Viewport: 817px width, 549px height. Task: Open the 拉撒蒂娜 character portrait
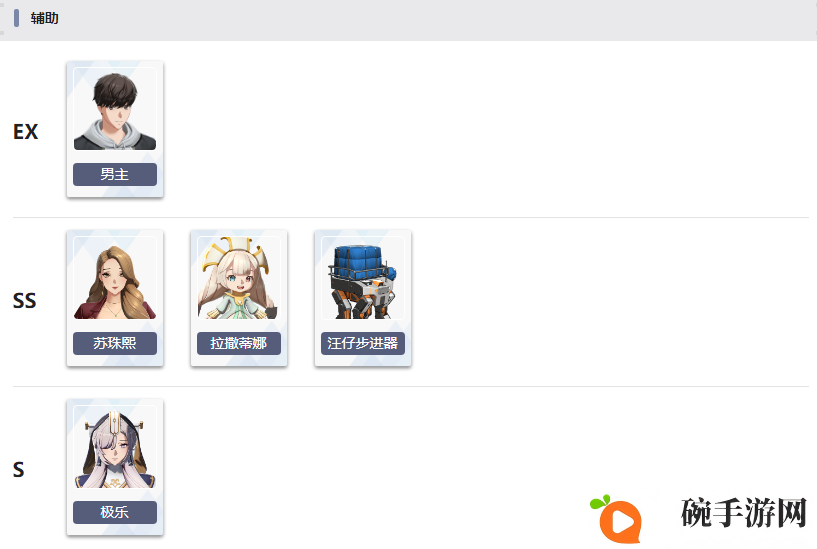[239, 278]
